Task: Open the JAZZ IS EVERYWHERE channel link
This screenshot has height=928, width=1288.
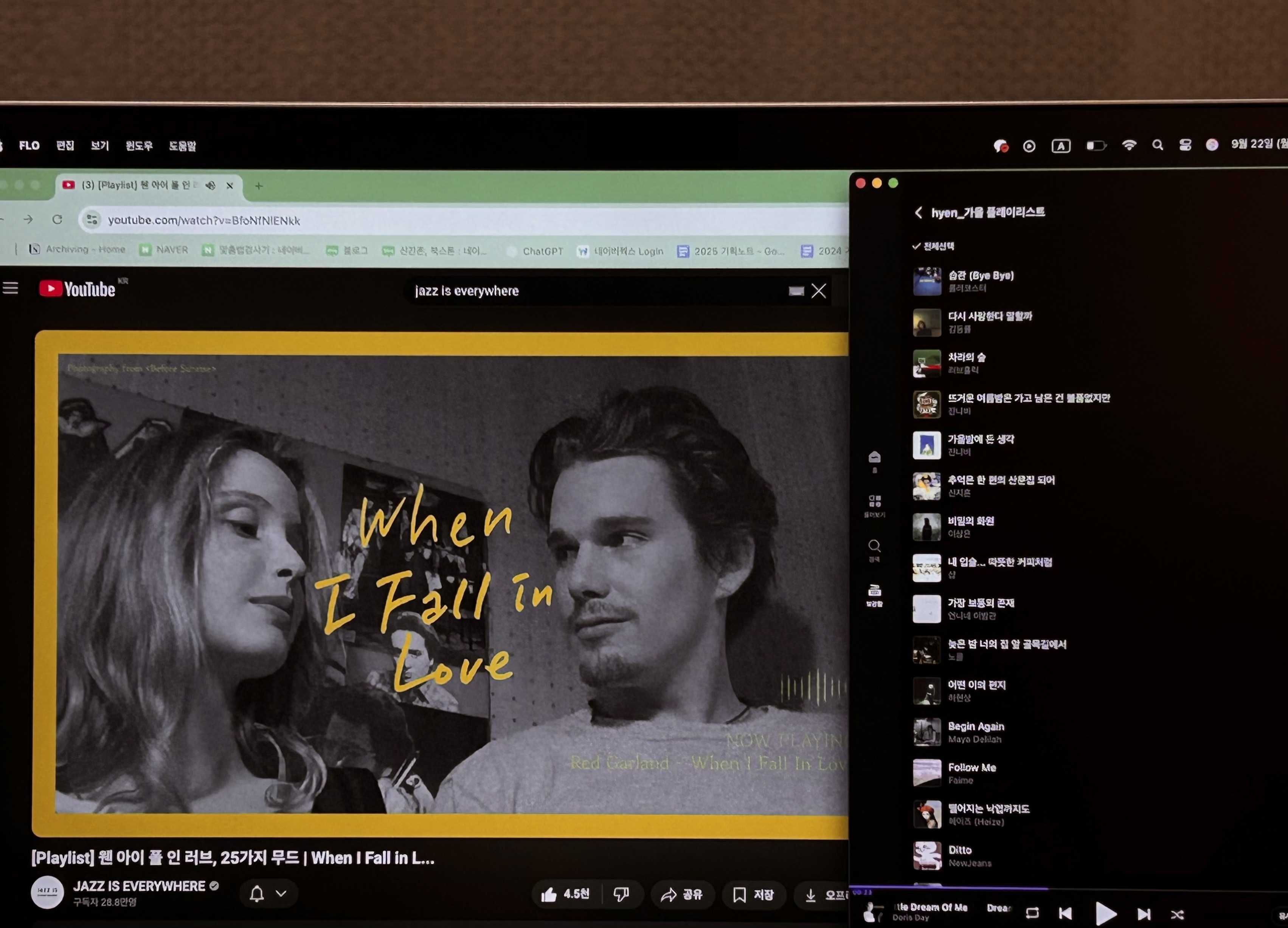Action: point(139,886)
